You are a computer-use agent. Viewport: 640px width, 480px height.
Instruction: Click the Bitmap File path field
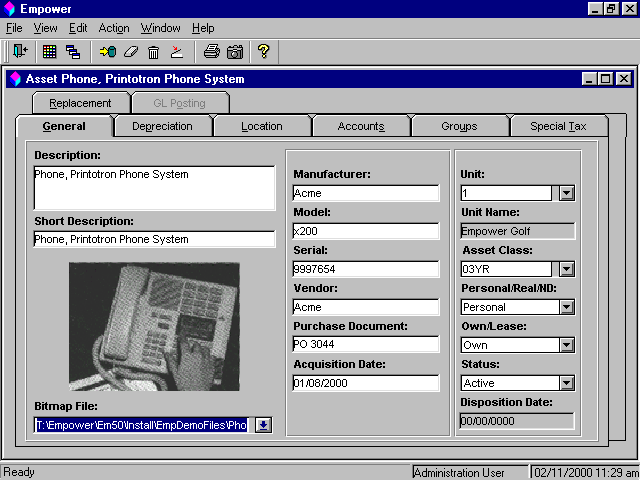(141, 425)
